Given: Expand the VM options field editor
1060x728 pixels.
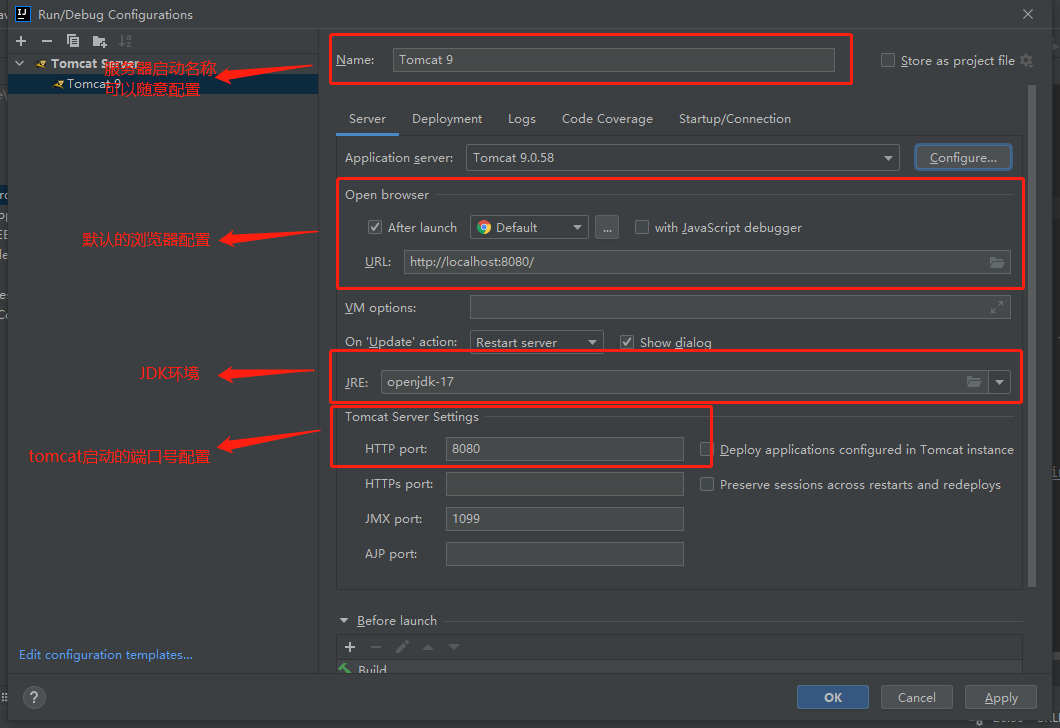Looking at the screenshot, I should (996, 308).
